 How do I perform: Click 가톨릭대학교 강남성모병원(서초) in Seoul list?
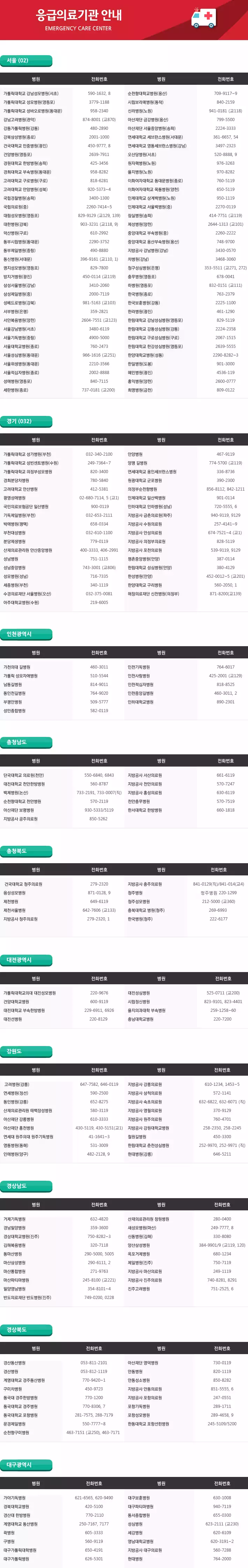(31, 94)
